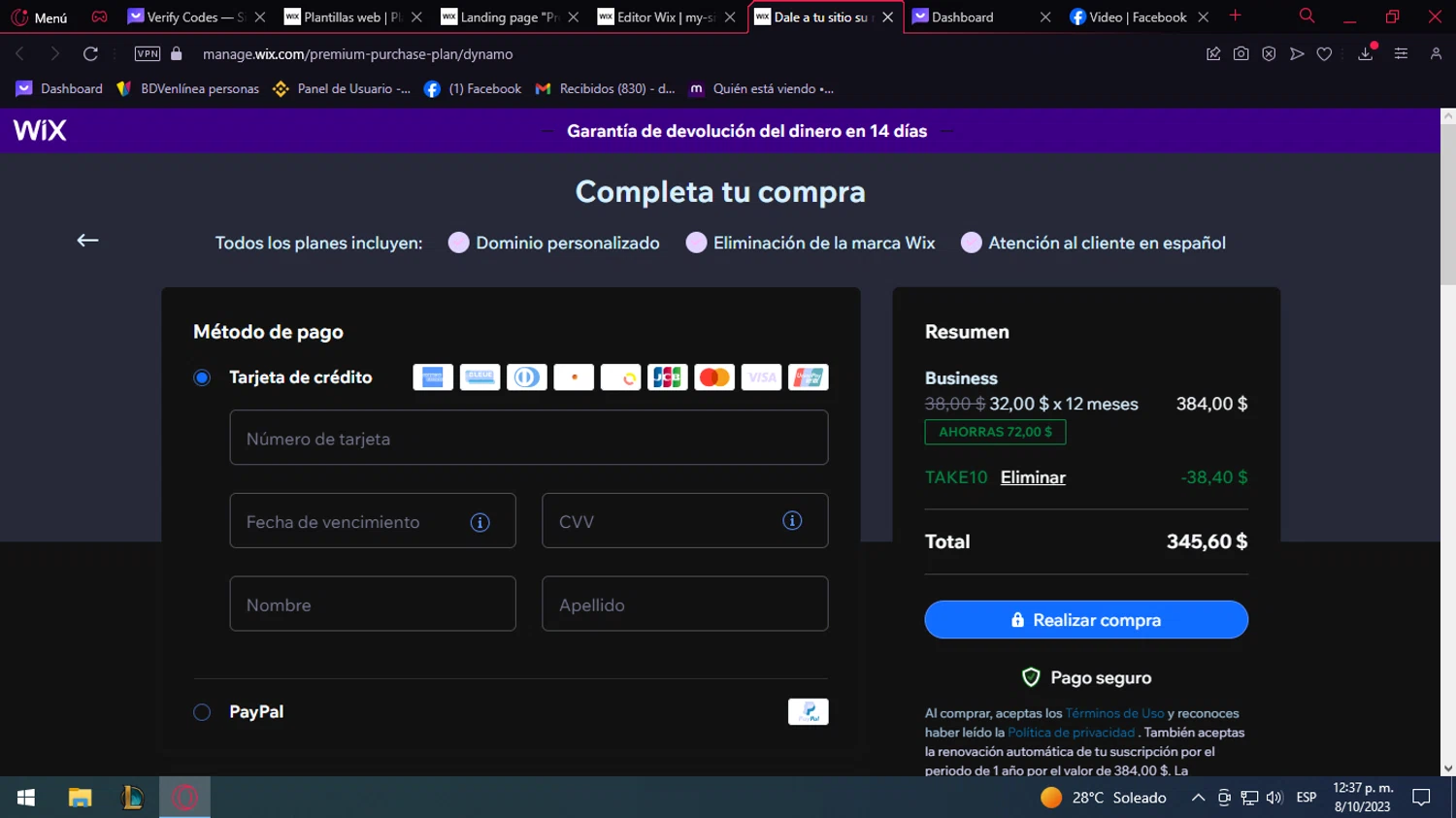Screen dimensions: 1456x818
Task: Open the Recibidos Gmail bookmark
Action: 605,88
